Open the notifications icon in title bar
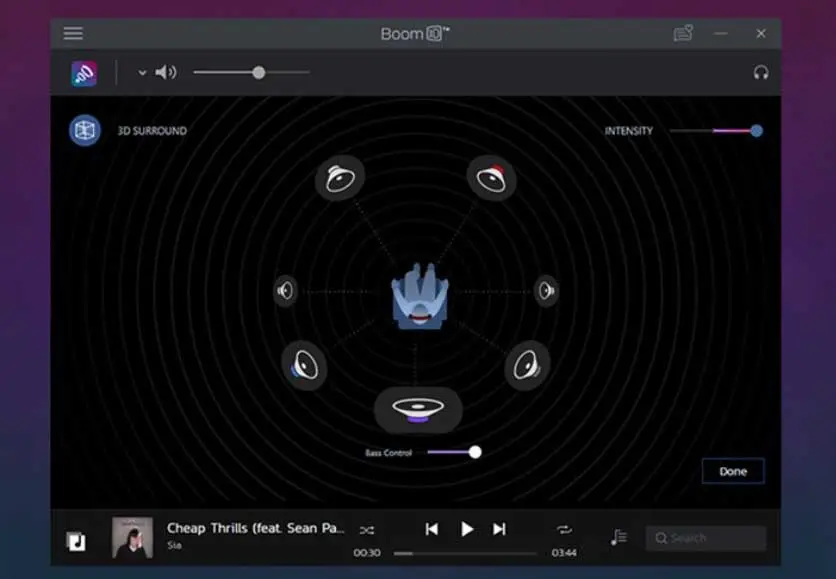This screenshot has height=579, width=836. (x=683, y=33)
